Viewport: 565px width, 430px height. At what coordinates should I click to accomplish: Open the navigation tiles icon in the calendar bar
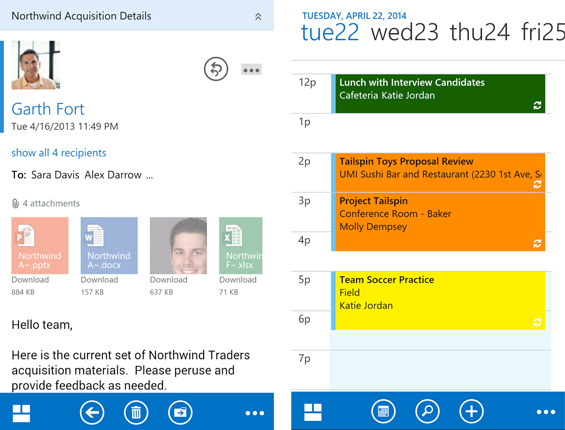(x=313, y=412)
